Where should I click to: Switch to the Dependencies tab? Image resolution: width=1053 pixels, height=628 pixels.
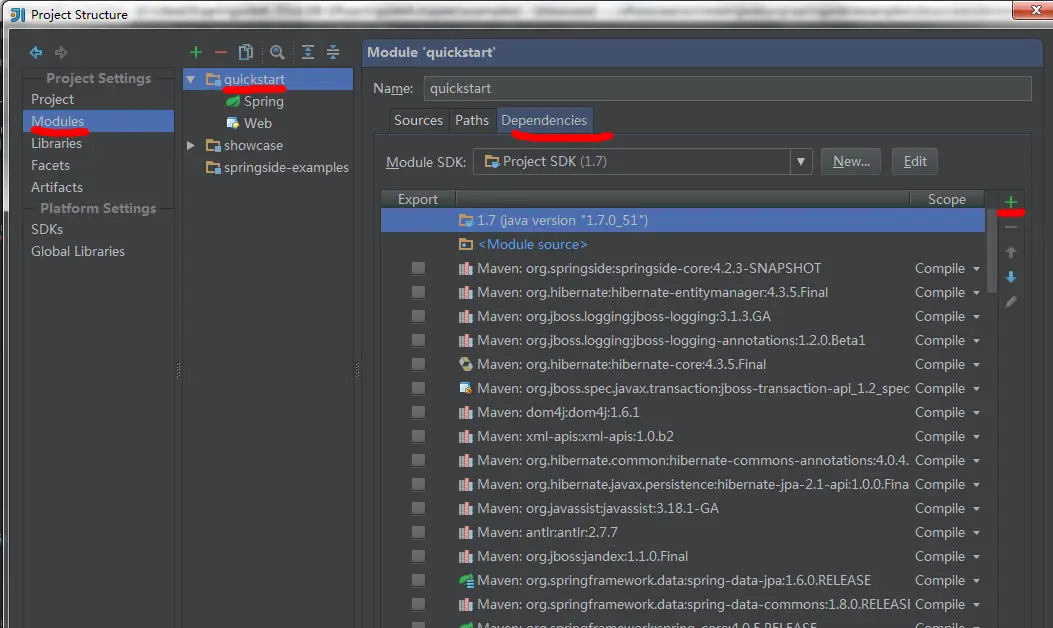544,120
